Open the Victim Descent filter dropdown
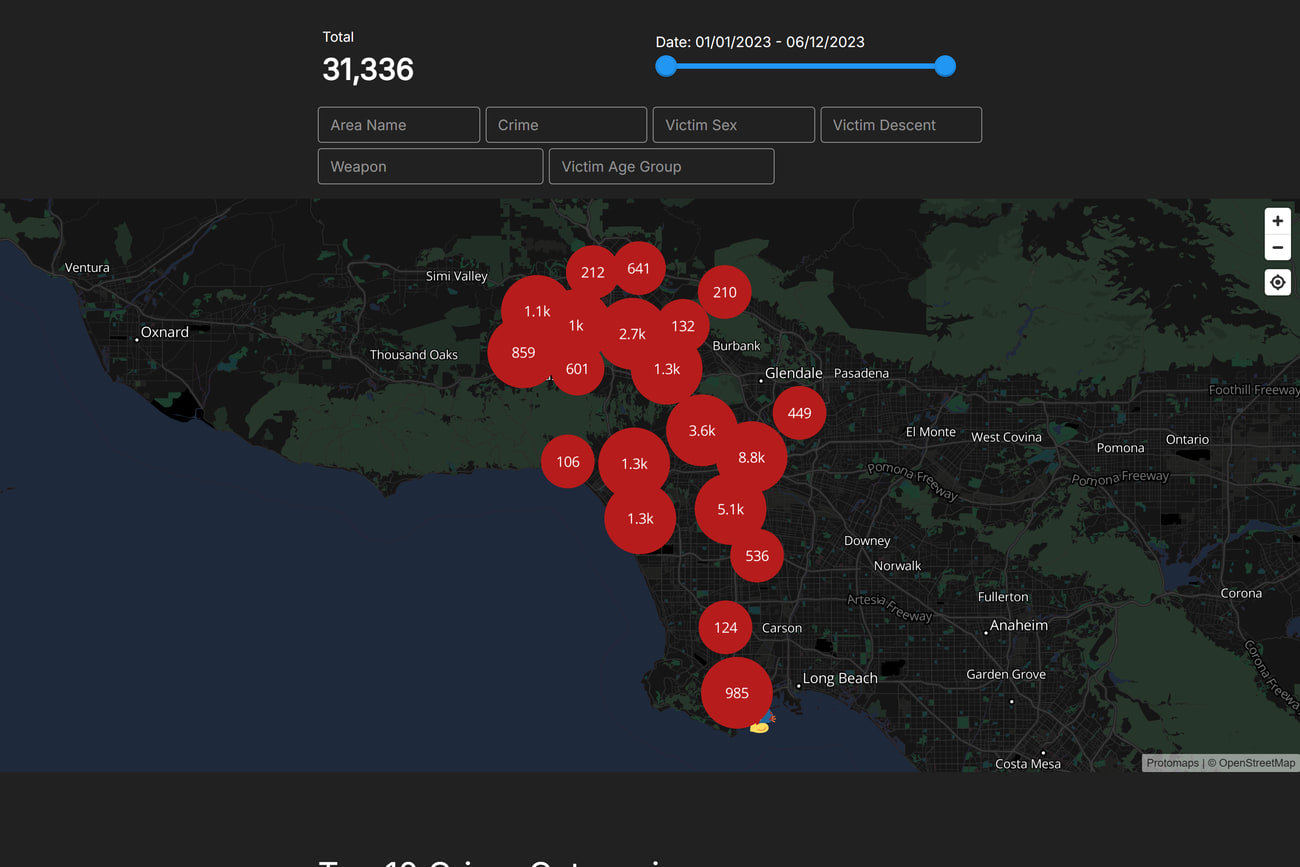Image resolution: width=1300 pixels, height=867 pixels. [x=901, y=125]
